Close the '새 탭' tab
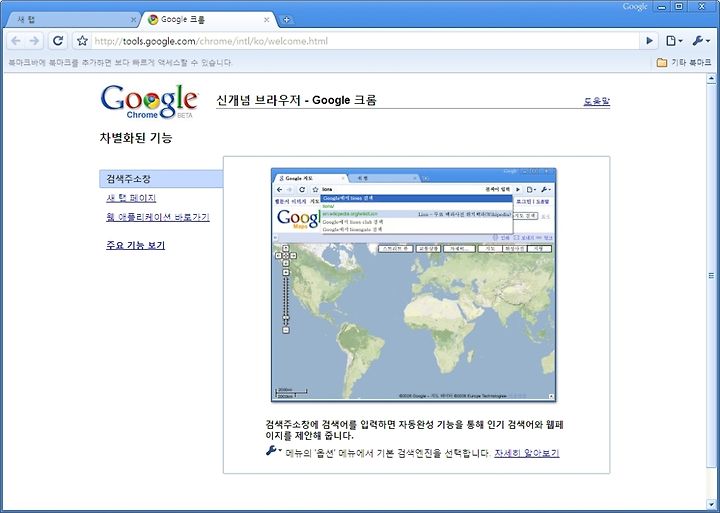720x513 pixels. click(133, 20)
